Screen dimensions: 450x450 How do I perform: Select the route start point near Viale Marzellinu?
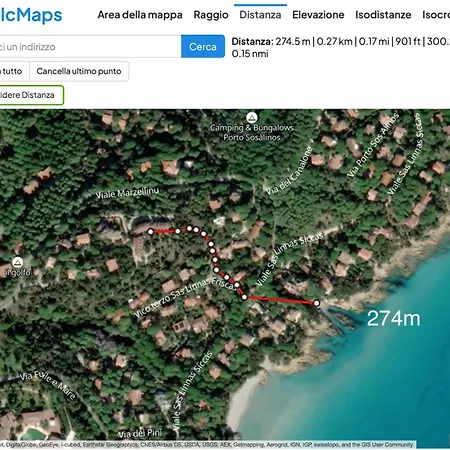tap(151, 231)
